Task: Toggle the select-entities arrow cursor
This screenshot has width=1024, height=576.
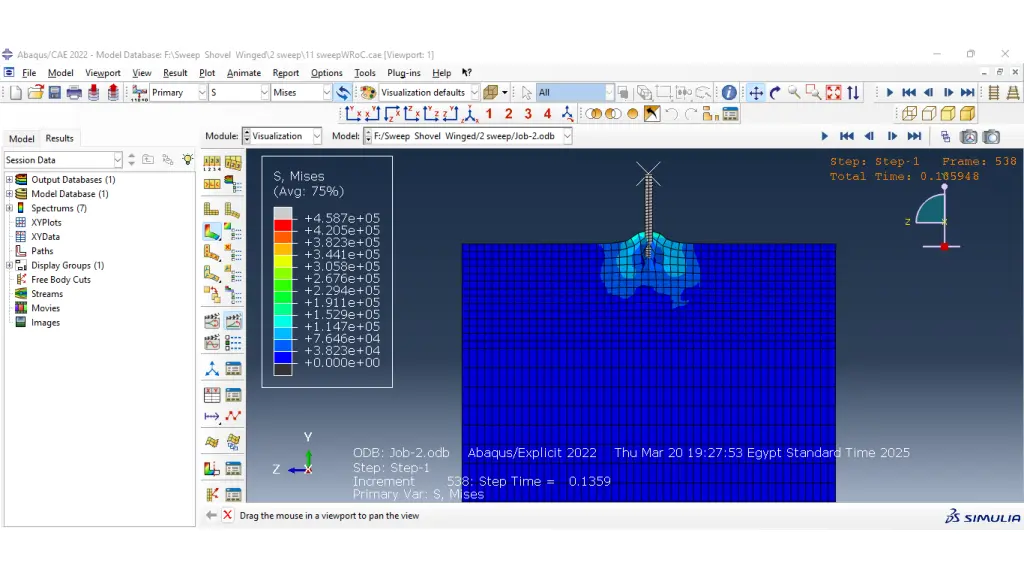Action: pos(526,93)
